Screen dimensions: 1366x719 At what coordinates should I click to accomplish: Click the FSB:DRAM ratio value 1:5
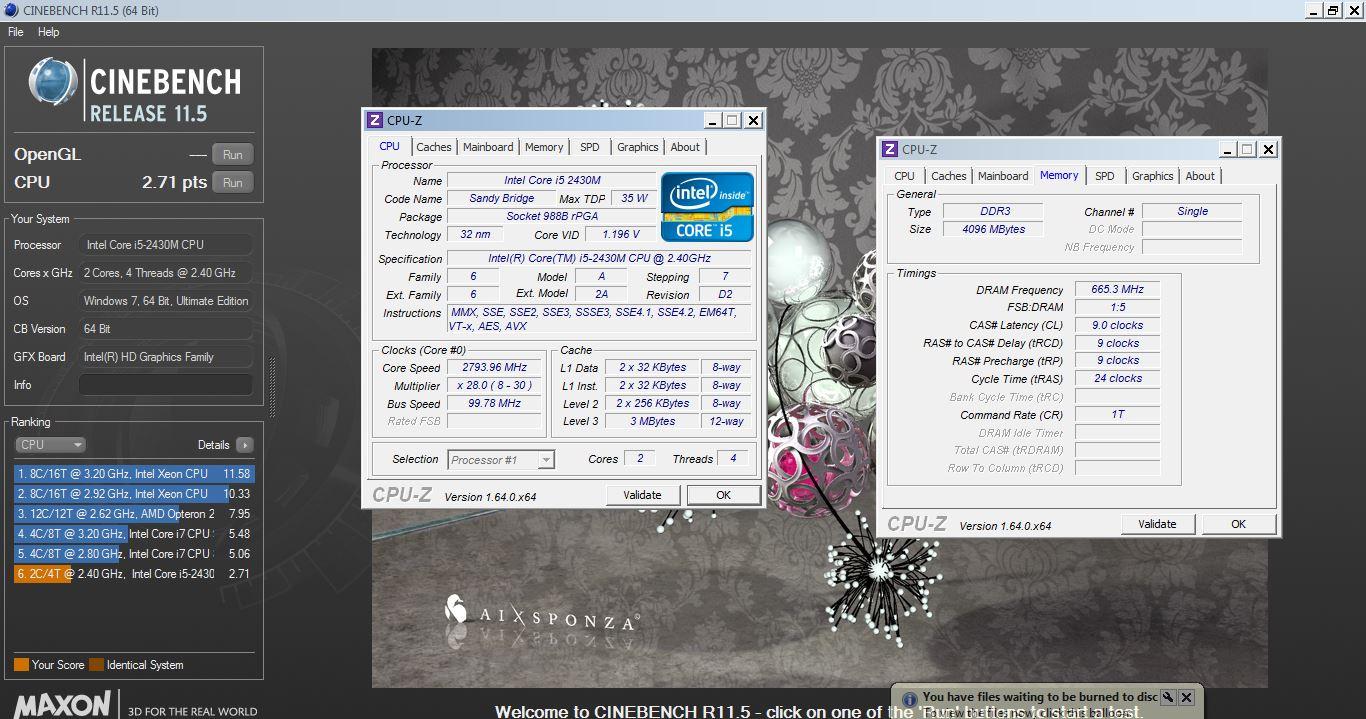click(1117, 308)
